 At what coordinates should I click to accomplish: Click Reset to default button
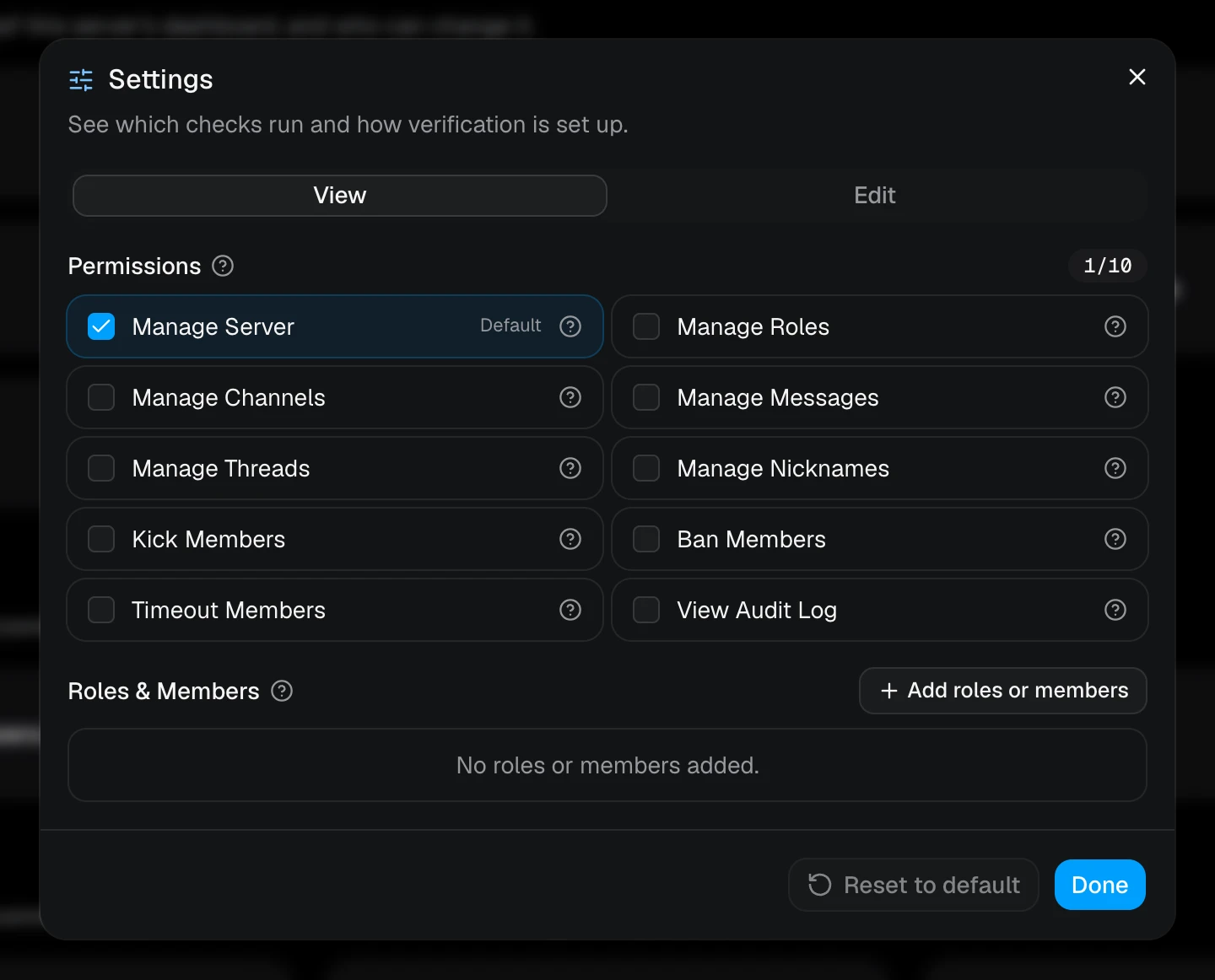tap(914, 885)
